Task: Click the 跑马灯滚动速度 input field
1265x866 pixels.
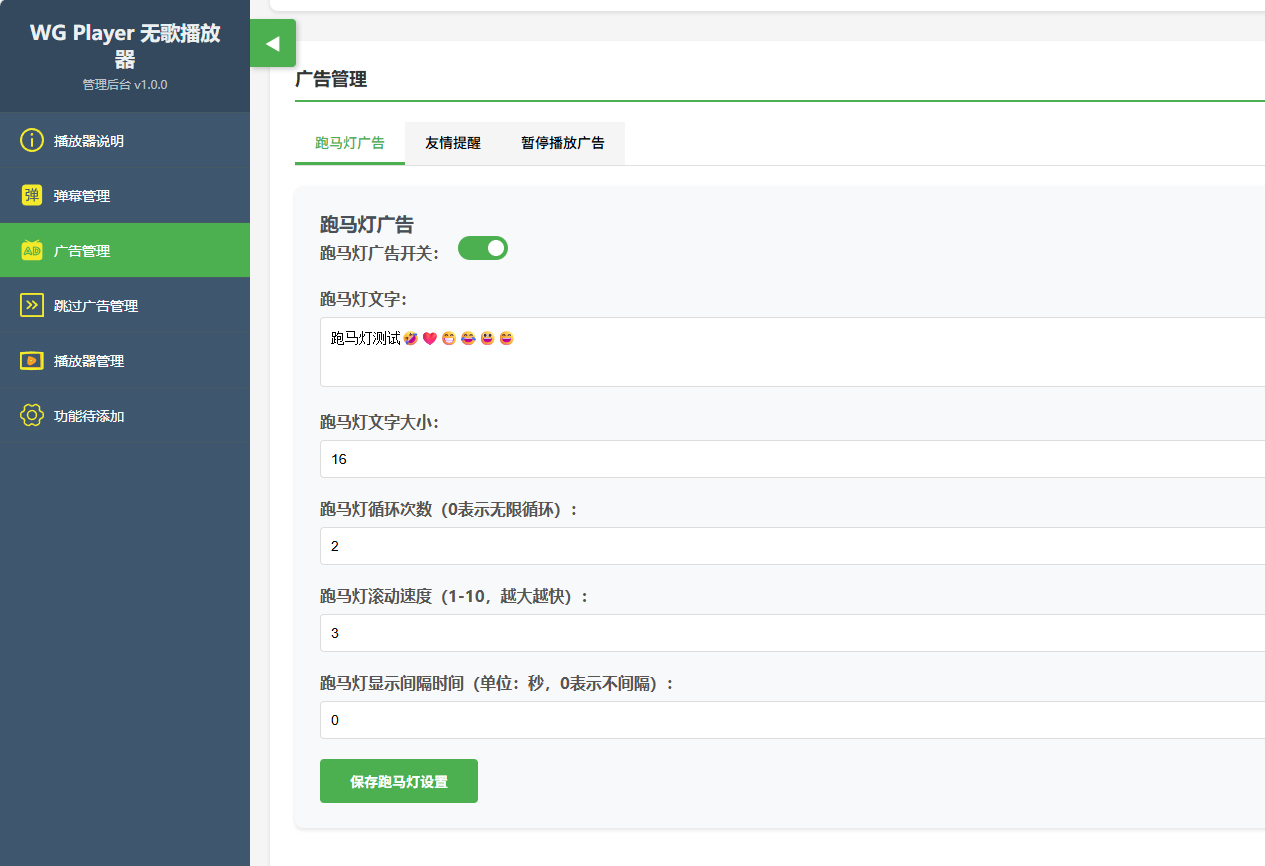Action: [x=790, y=633]
